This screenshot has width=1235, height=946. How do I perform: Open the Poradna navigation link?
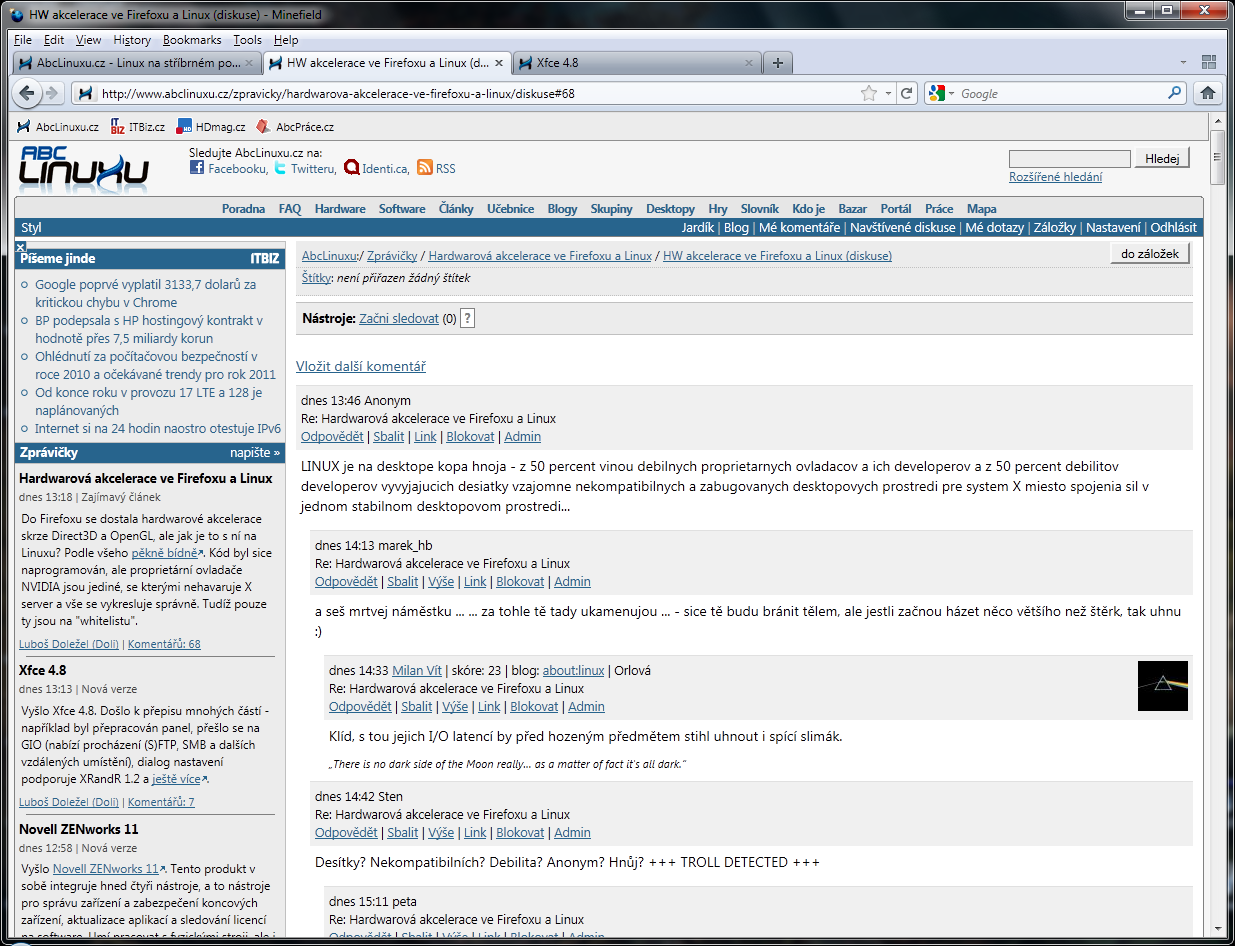[243, 209]
